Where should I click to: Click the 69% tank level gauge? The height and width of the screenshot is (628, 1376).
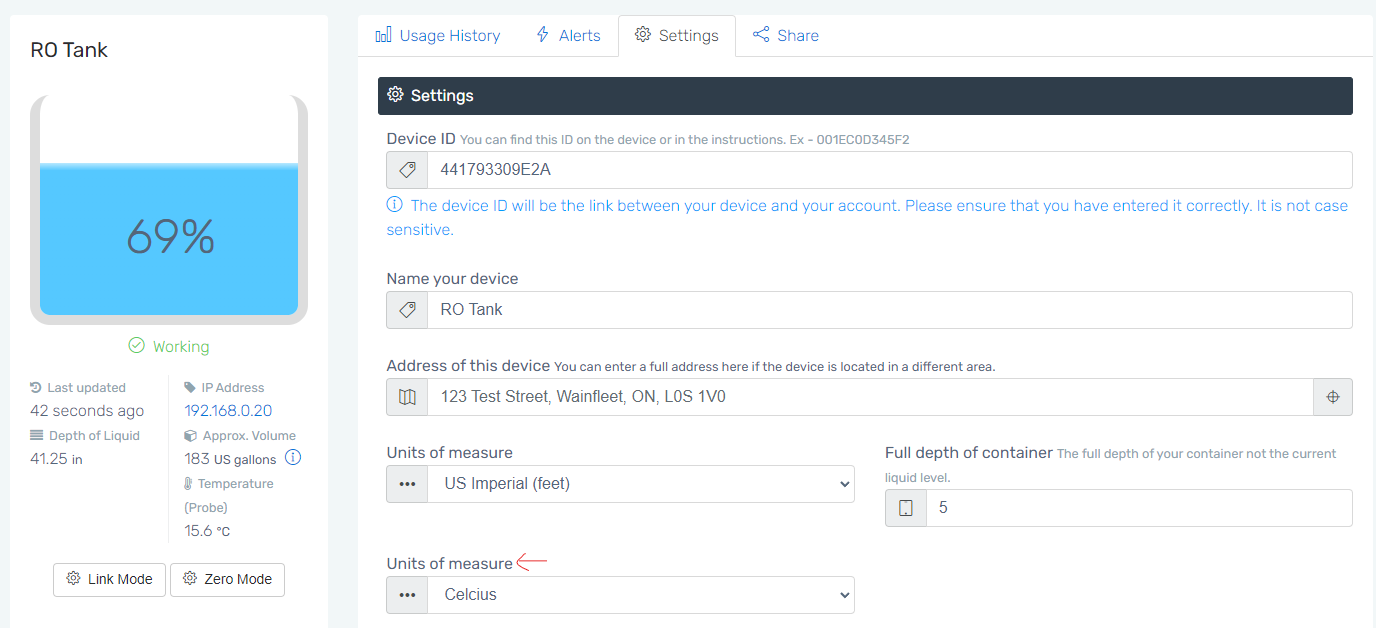(x=169, y=210)
